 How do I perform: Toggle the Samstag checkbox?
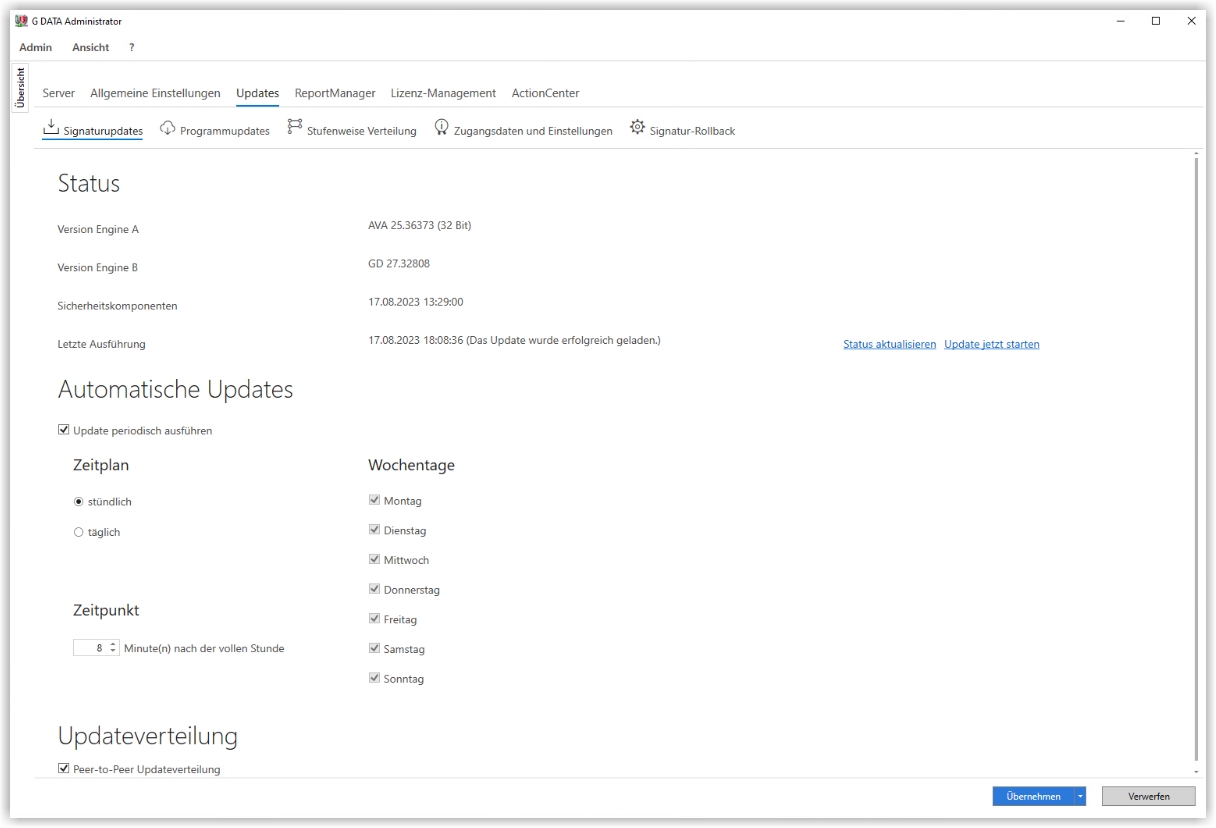(x=375, y=649)
